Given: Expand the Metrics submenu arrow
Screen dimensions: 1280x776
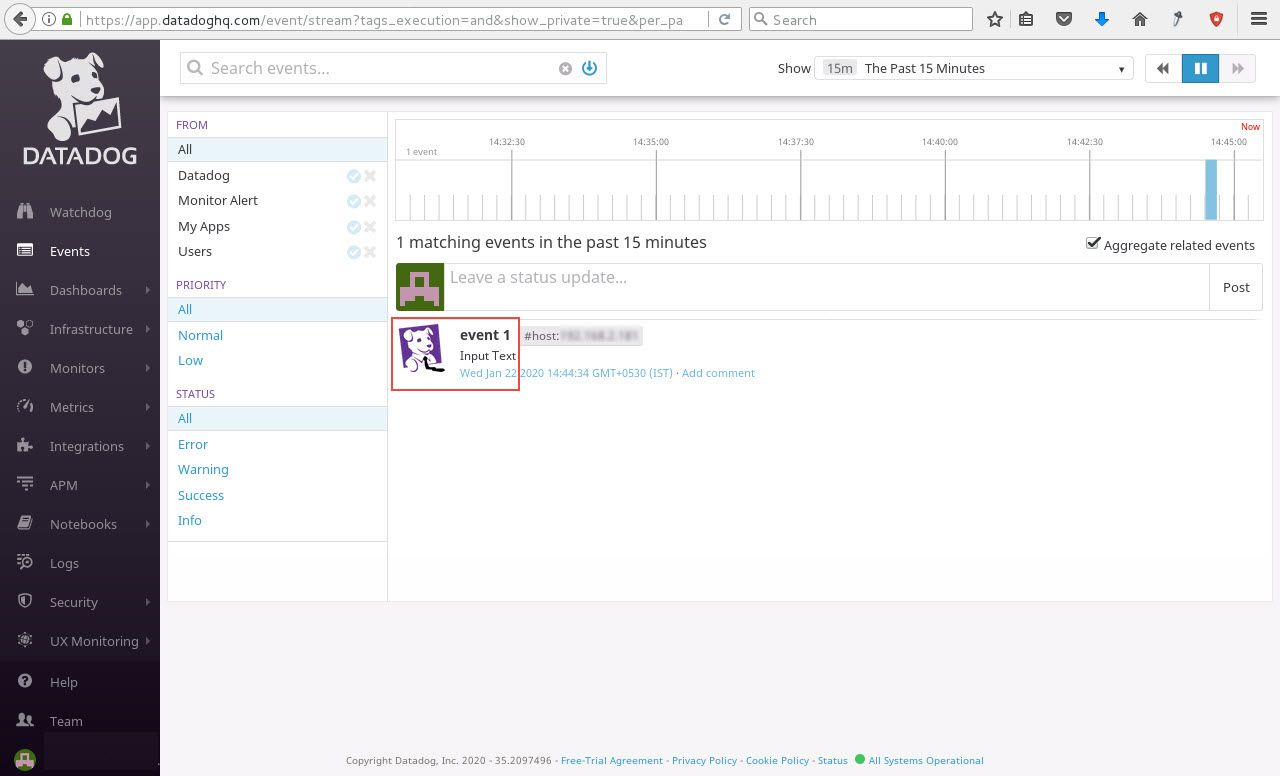Looking at the screenshot, I should 147,407.
